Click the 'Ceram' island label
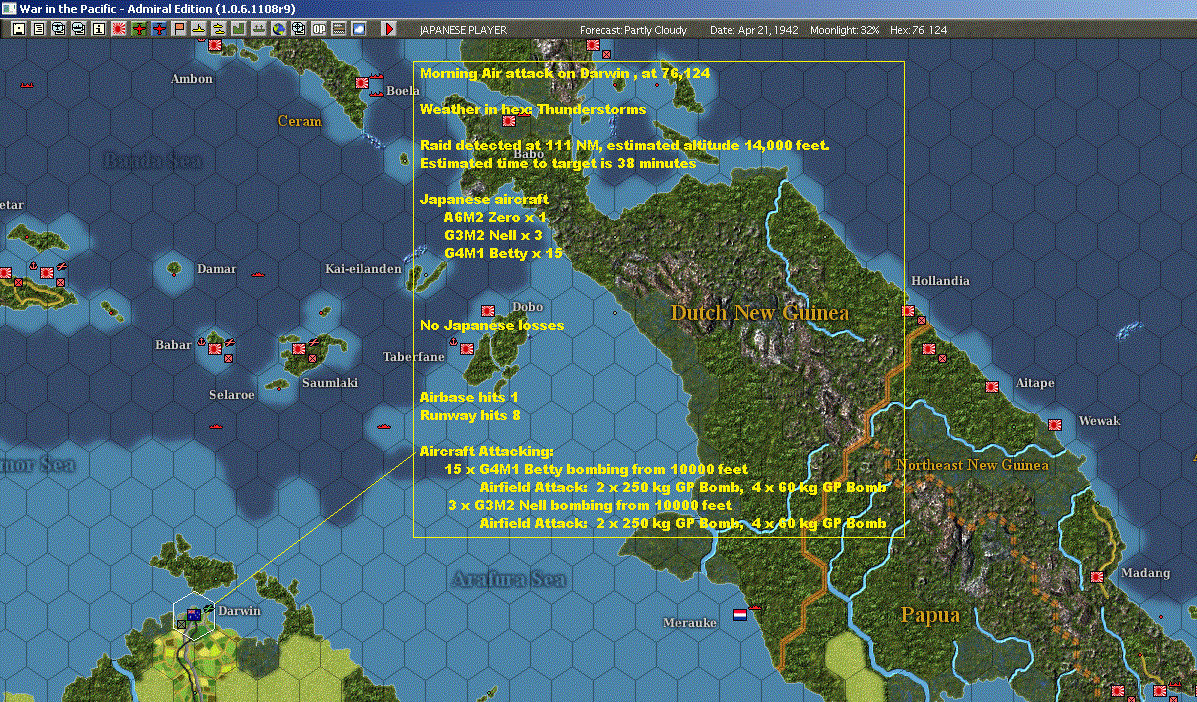The image size is (1197, 702). [299, 121]
